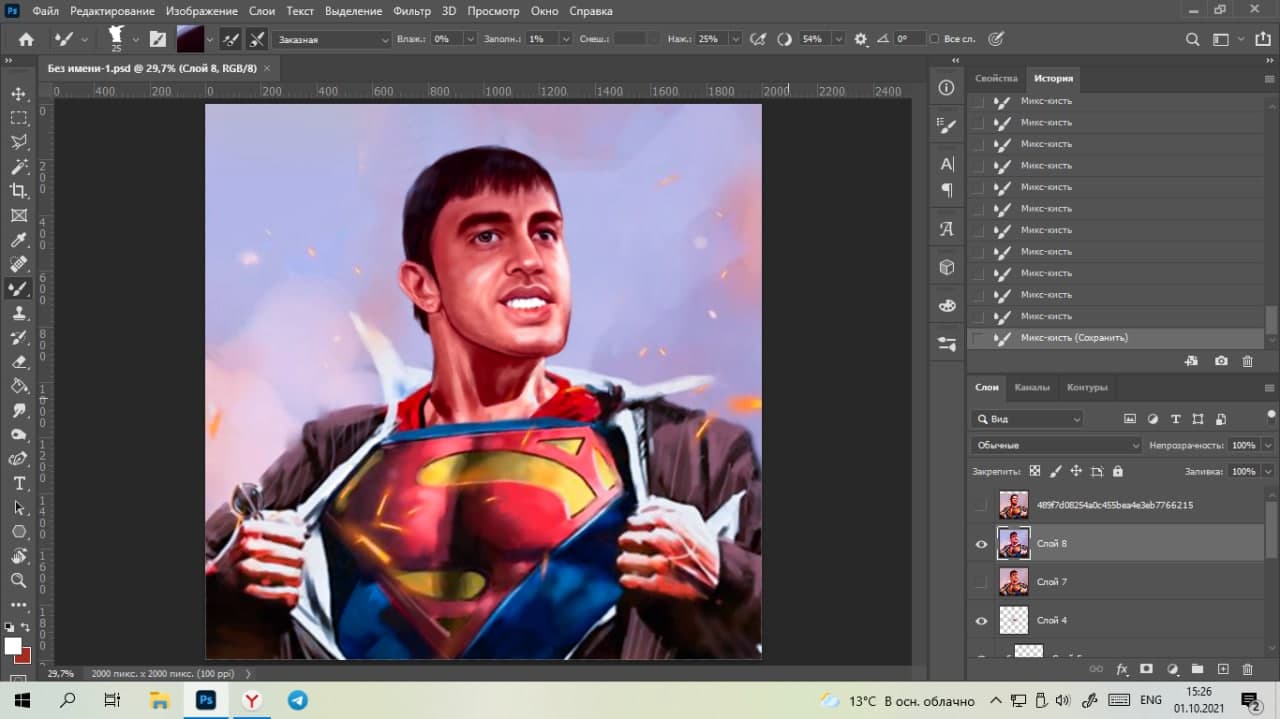Click the foreground color swatch

tap(13, 646)
